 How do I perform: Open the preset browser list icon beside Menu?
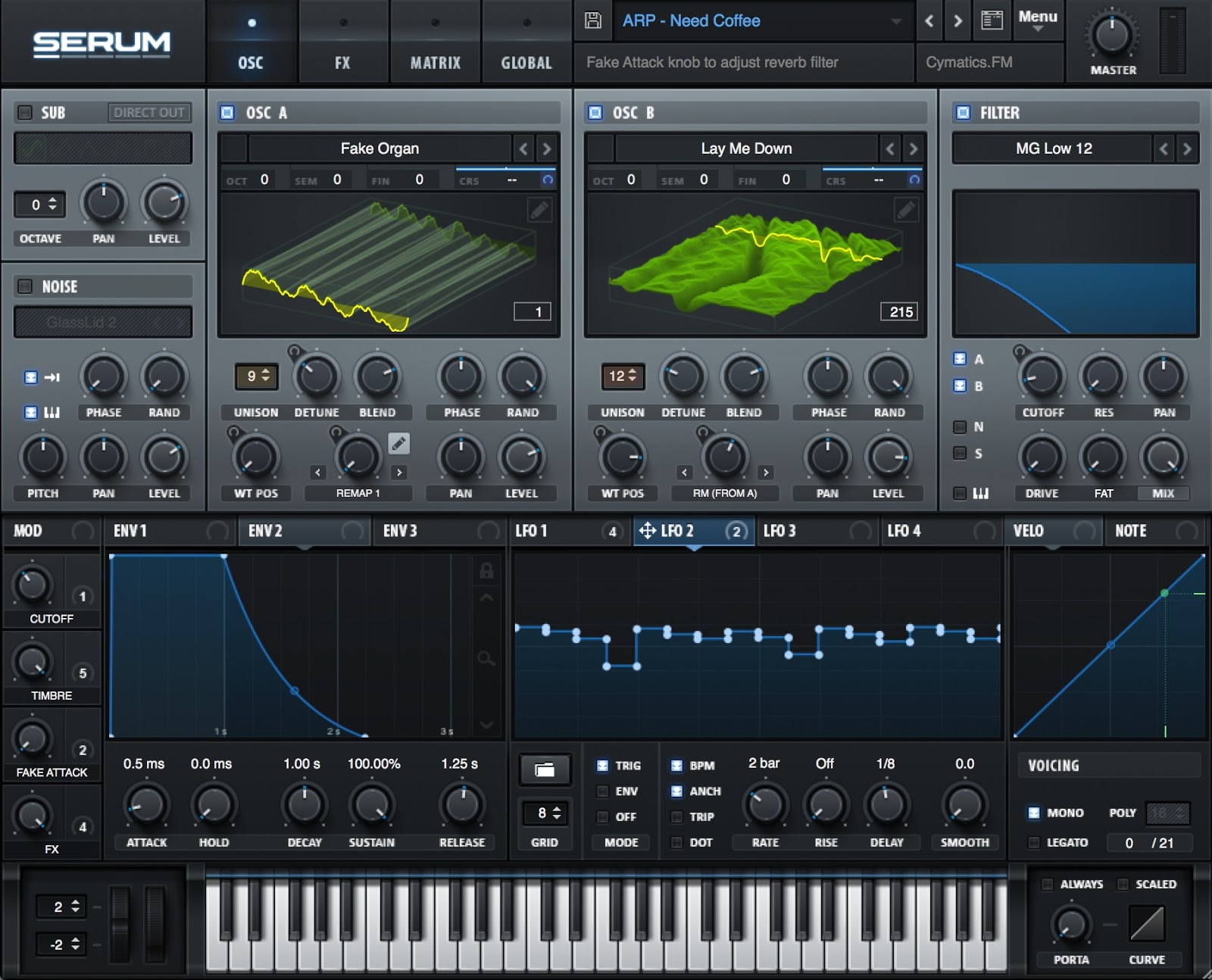pos(991,20)
